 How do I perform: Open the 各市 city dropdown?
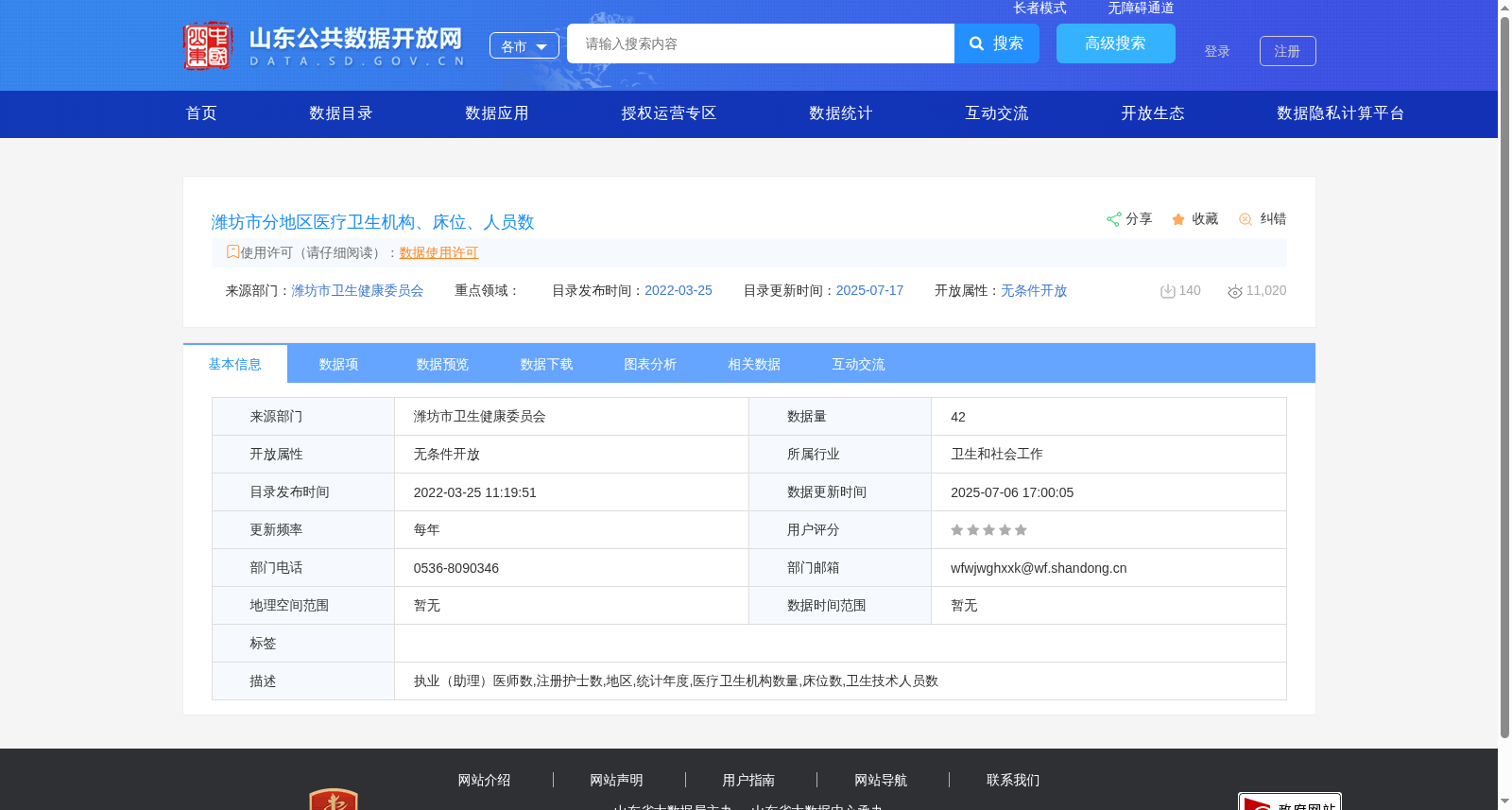coord(524,45)
